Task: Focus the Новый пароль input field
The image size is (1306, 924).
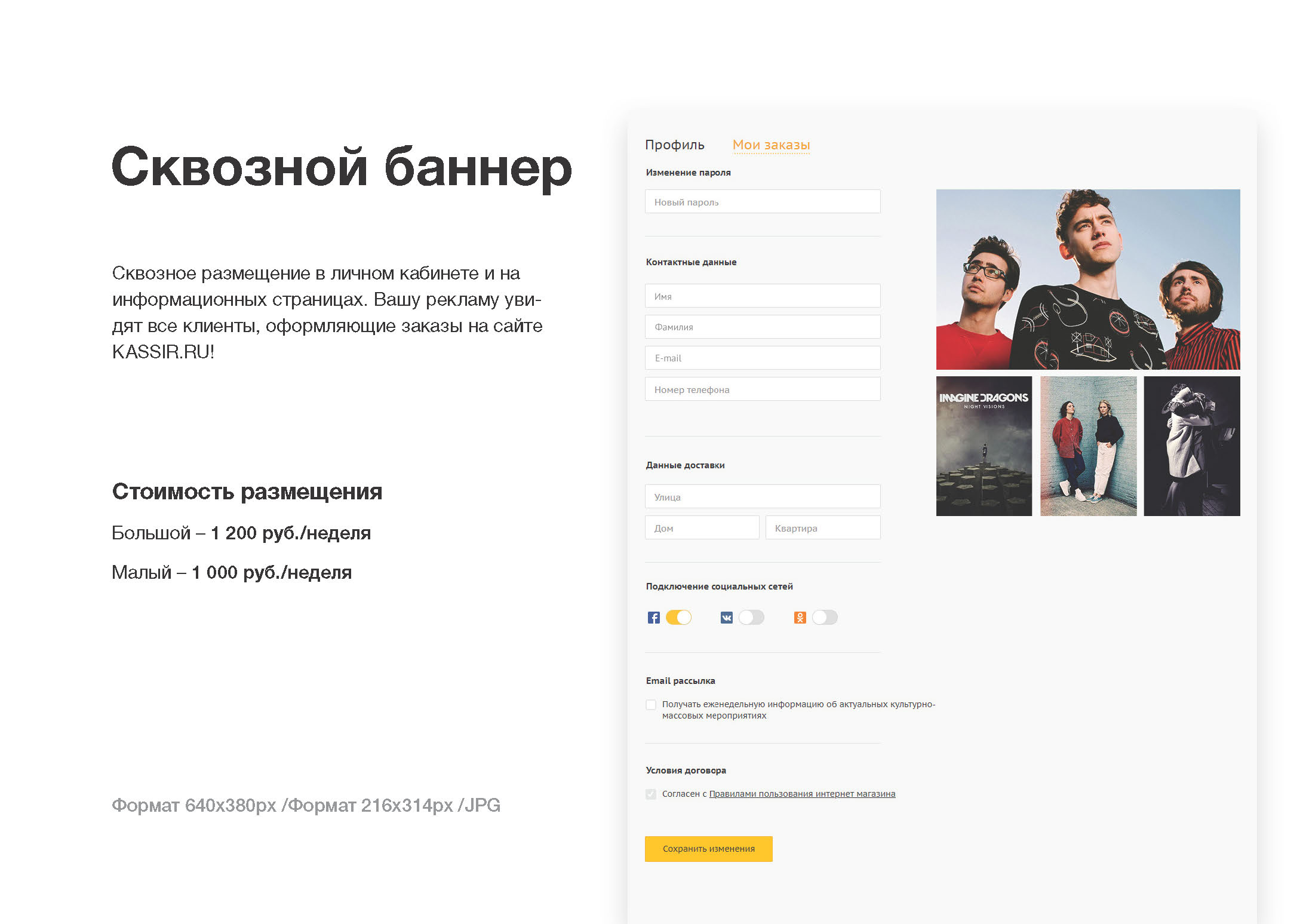Action: pyautogui.click(x=763, y=202)
